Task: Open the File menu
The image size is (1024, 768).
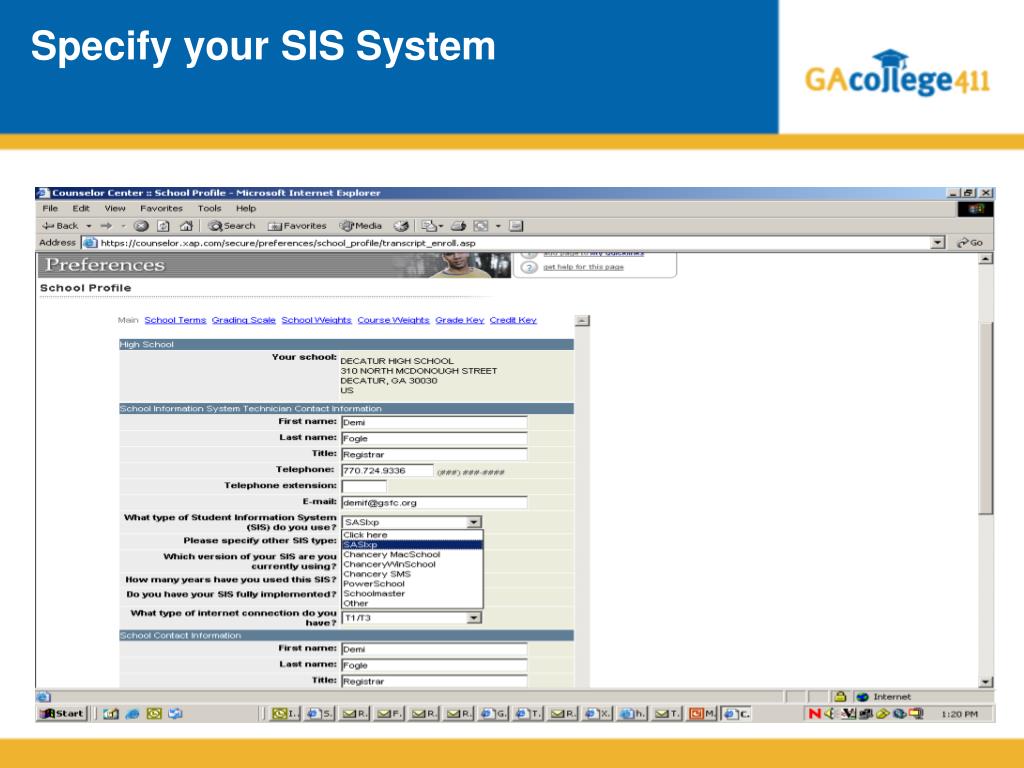Action: tap(50, 208)
